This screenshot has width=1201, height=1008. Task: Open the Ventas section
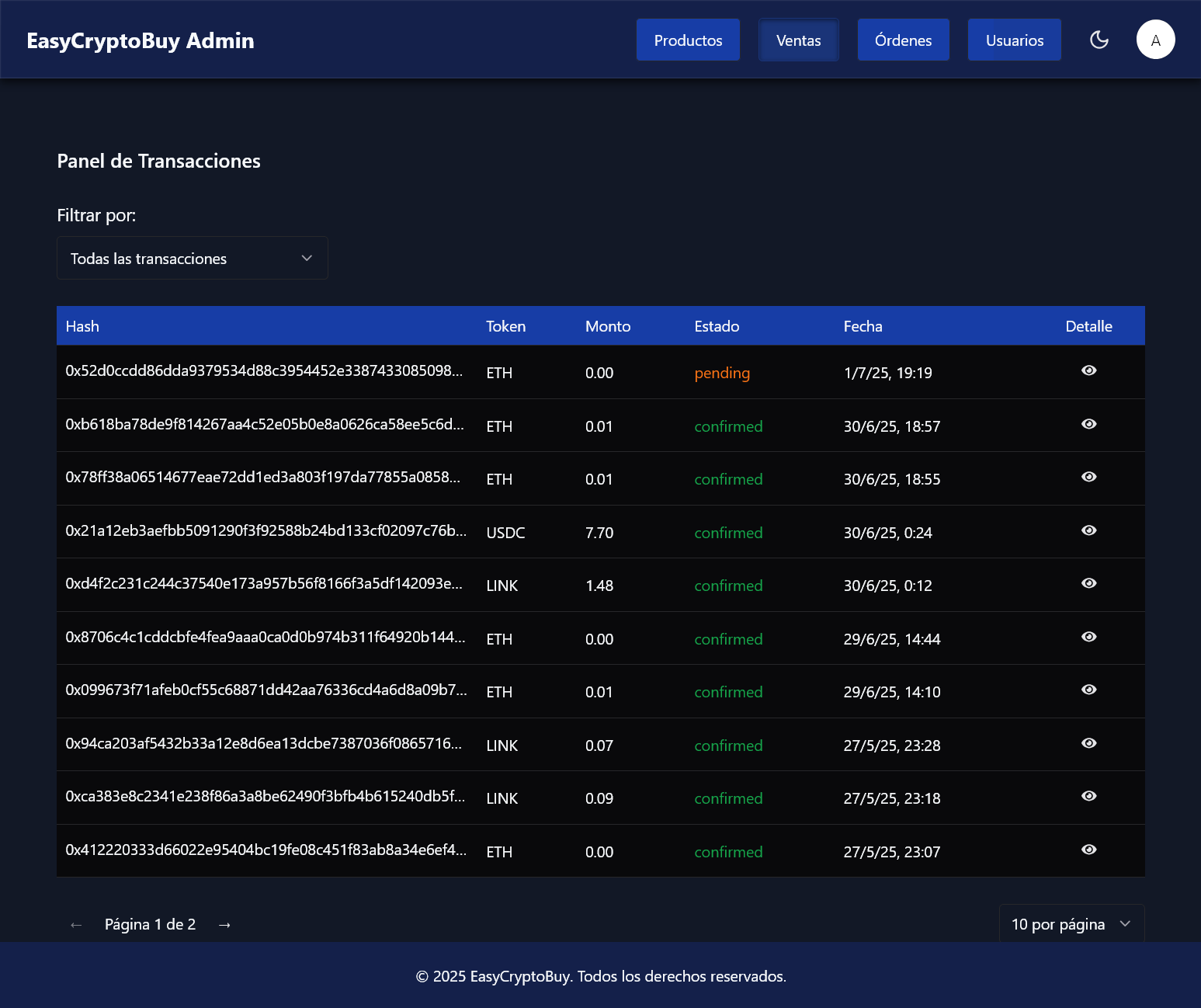(798, 40)
